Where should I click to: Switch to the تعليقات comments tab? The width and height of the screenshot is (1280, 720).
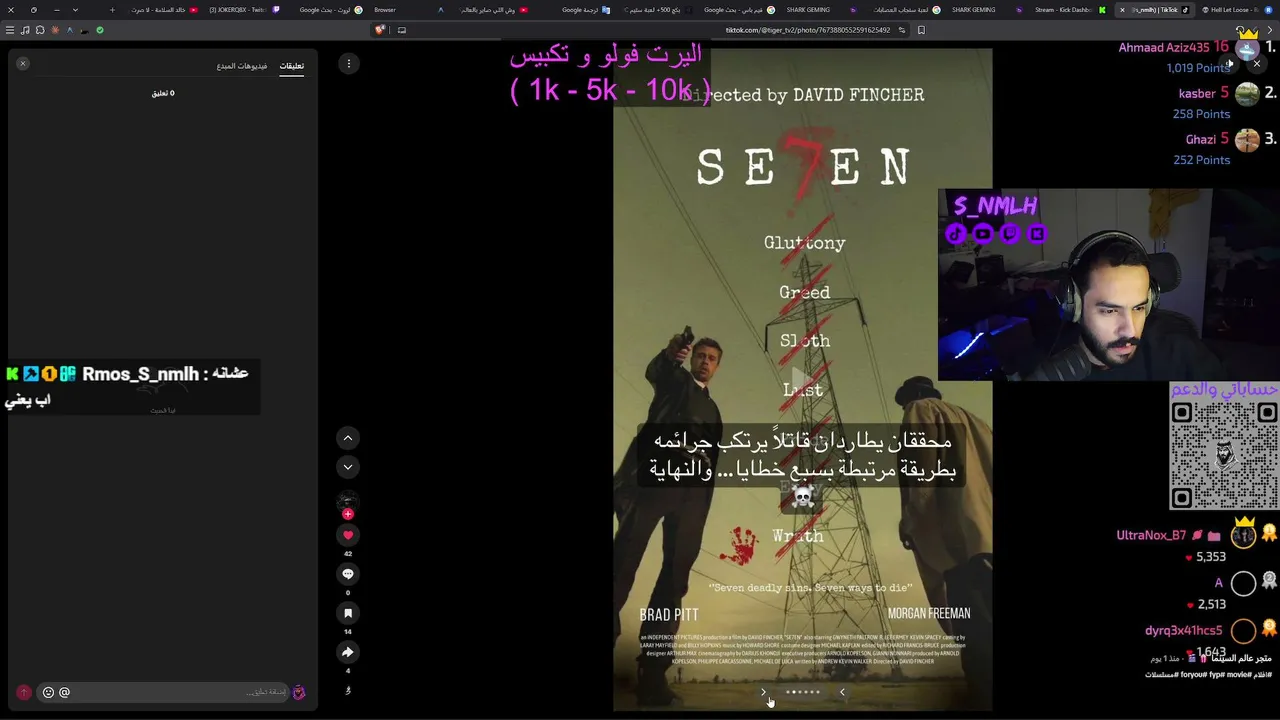tap(291, 66)
